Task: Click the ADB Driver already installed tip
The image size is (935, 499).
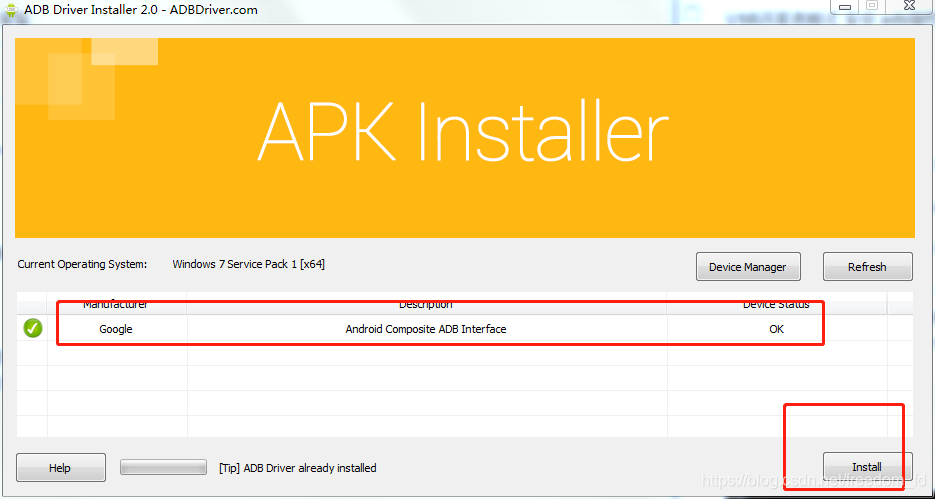Action: 298,468
